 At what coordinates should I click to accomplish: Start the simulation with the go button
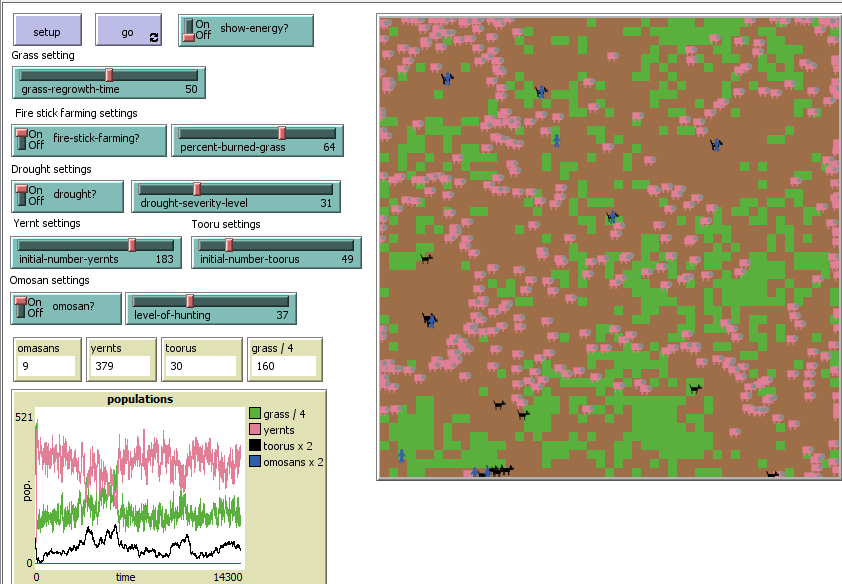pos(128,30)
